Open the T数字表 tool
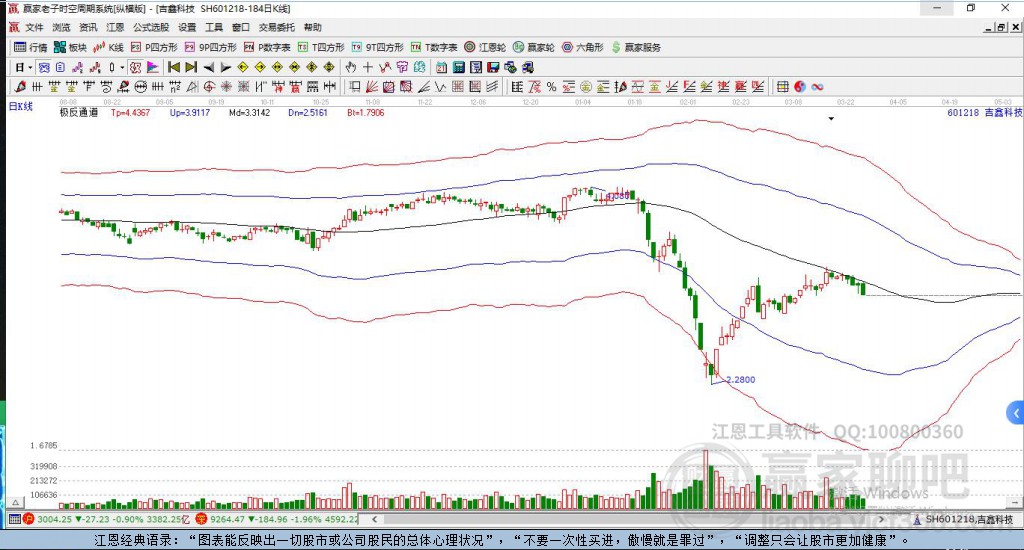Screen dimensions: 1024x550 (434, 47)
